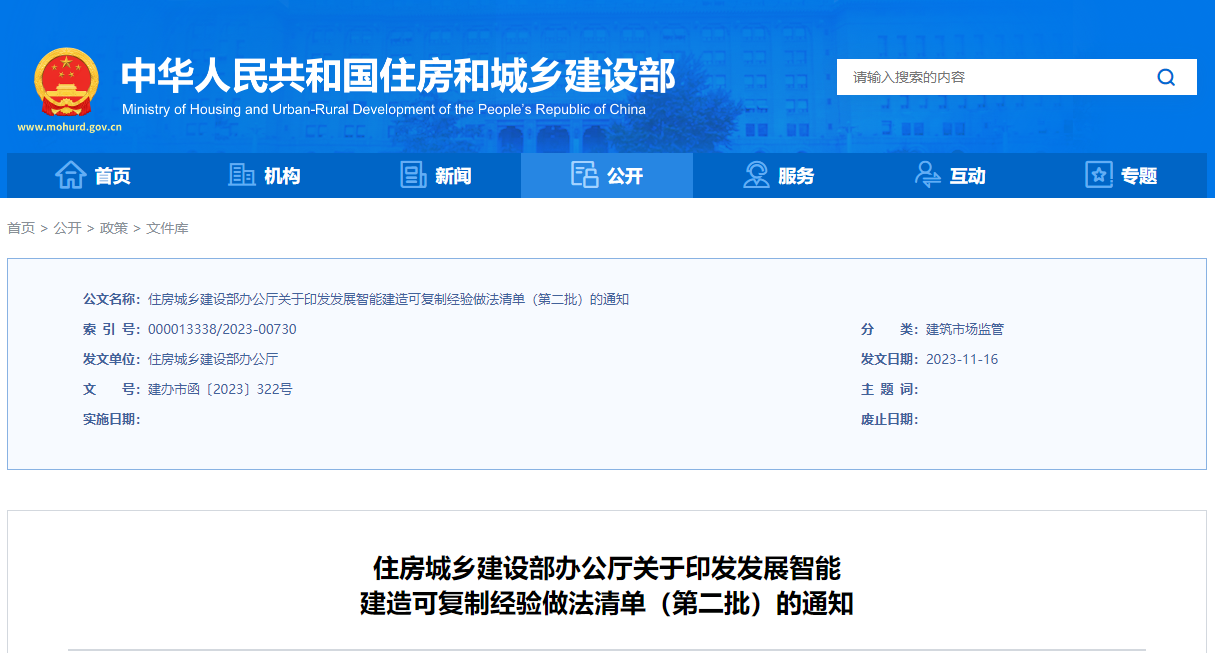The width and height of the screenshot is (1215, 653).
Task: Click the document icon beside 公开
Action: (x=584, y=175)
